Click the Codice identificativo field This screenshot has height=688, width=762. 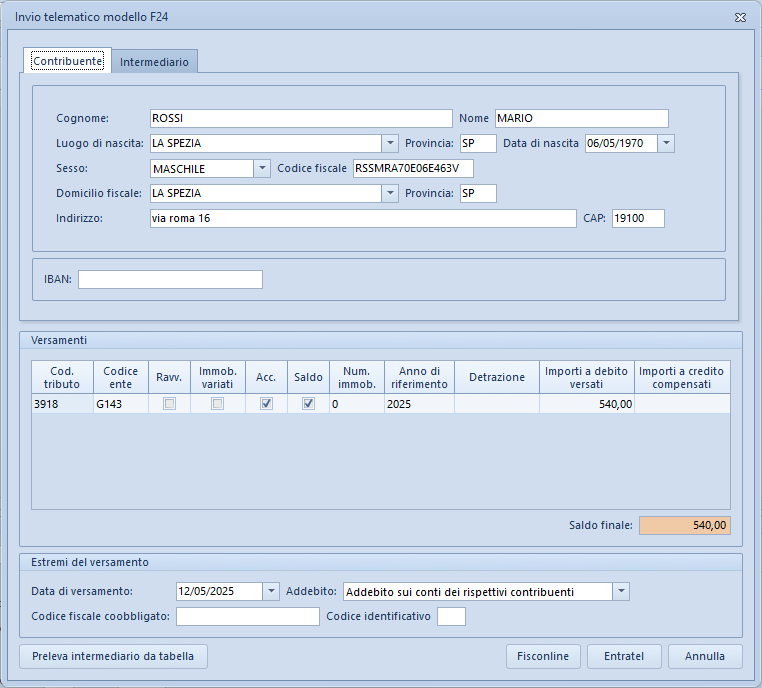click(x=451, y=617)
